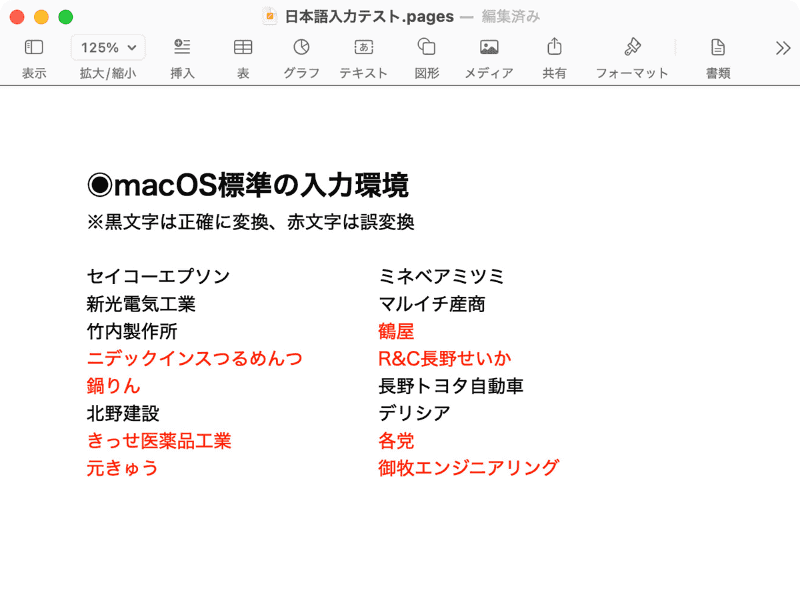Click the 編集済み status in title bar
Screen dimensions: 800x607
pos(511,16)
